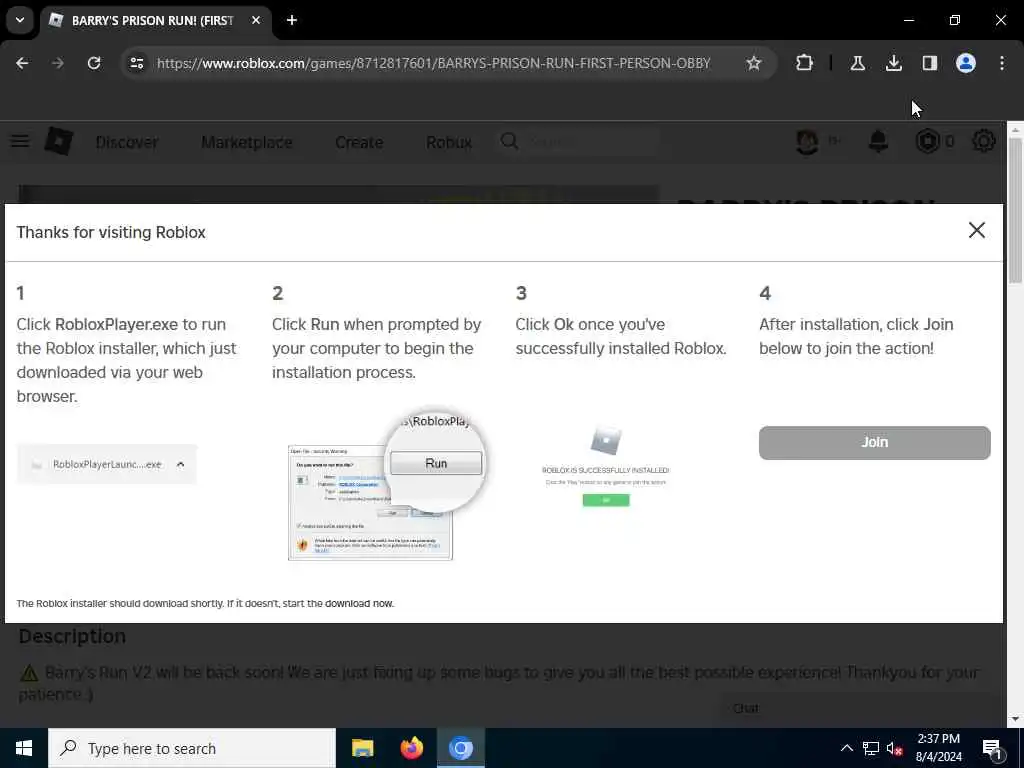The width and height of the screenshot is (1024, 768).
Task: Click the address bar URL
Action: tap(434, 63)
